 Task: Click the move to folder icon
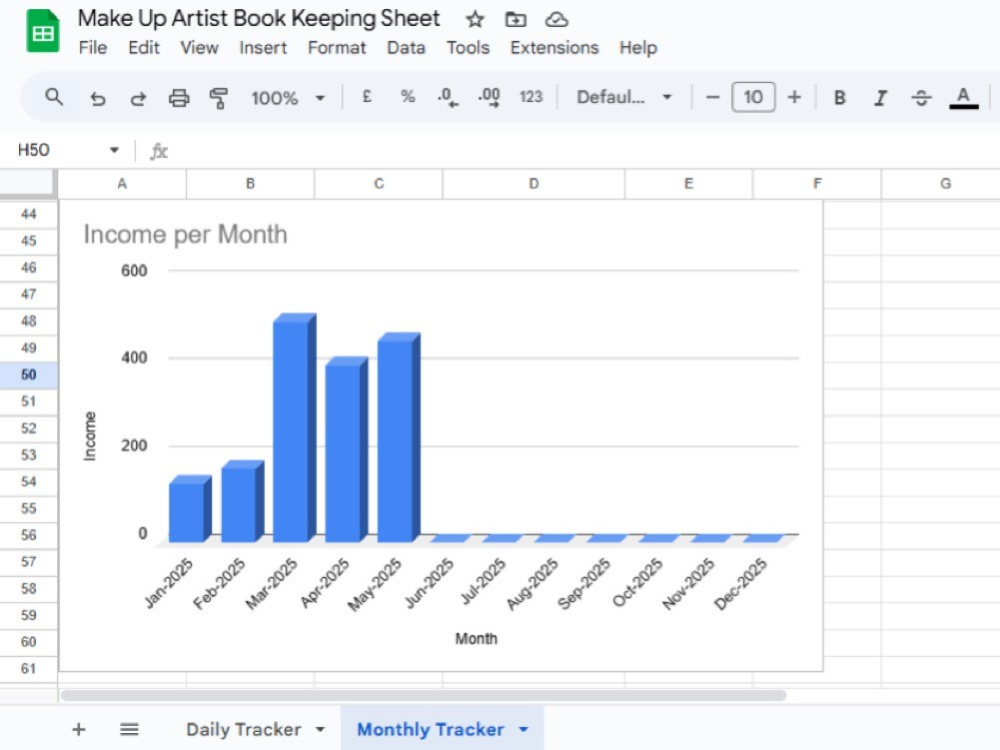click(515, 20)
